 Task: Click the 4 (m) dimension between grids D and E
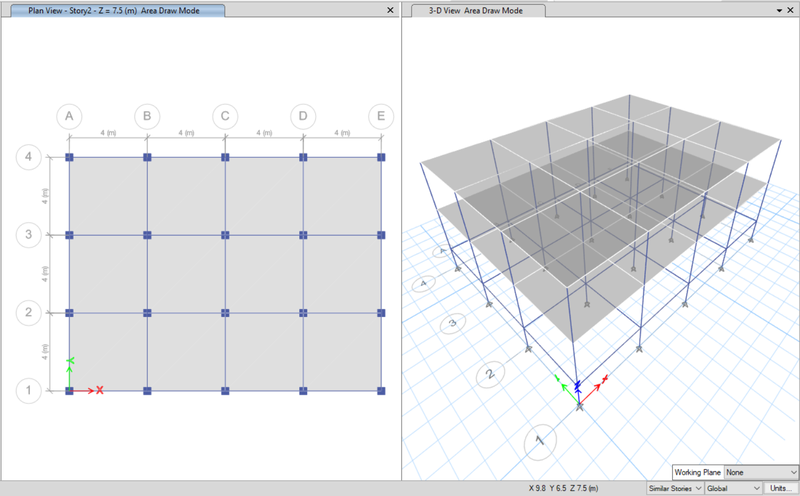(342, 133)
